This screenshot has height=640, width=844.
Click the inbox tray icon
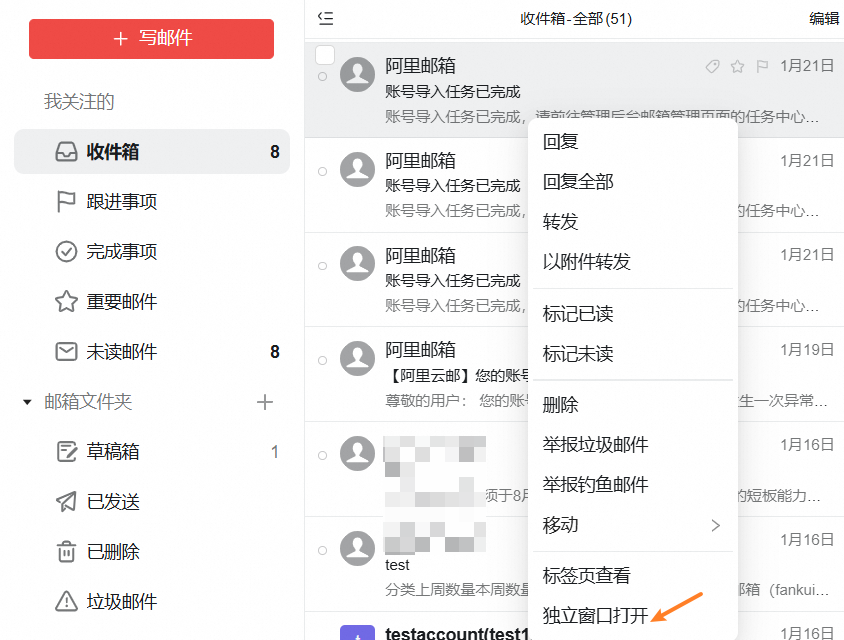coord(66,152)
